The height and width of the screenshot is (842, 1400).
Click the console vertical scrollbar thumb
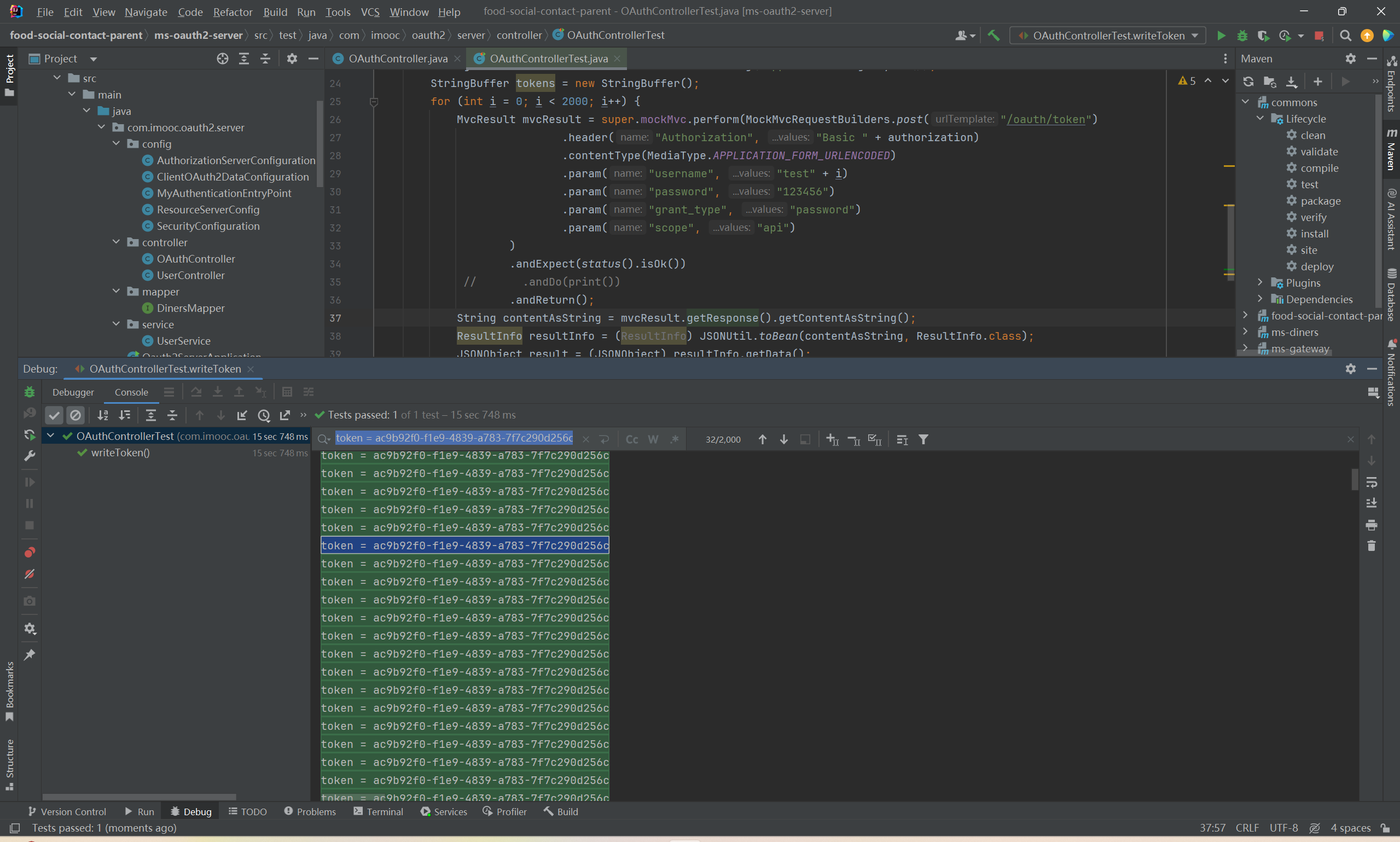(1355, 479)
